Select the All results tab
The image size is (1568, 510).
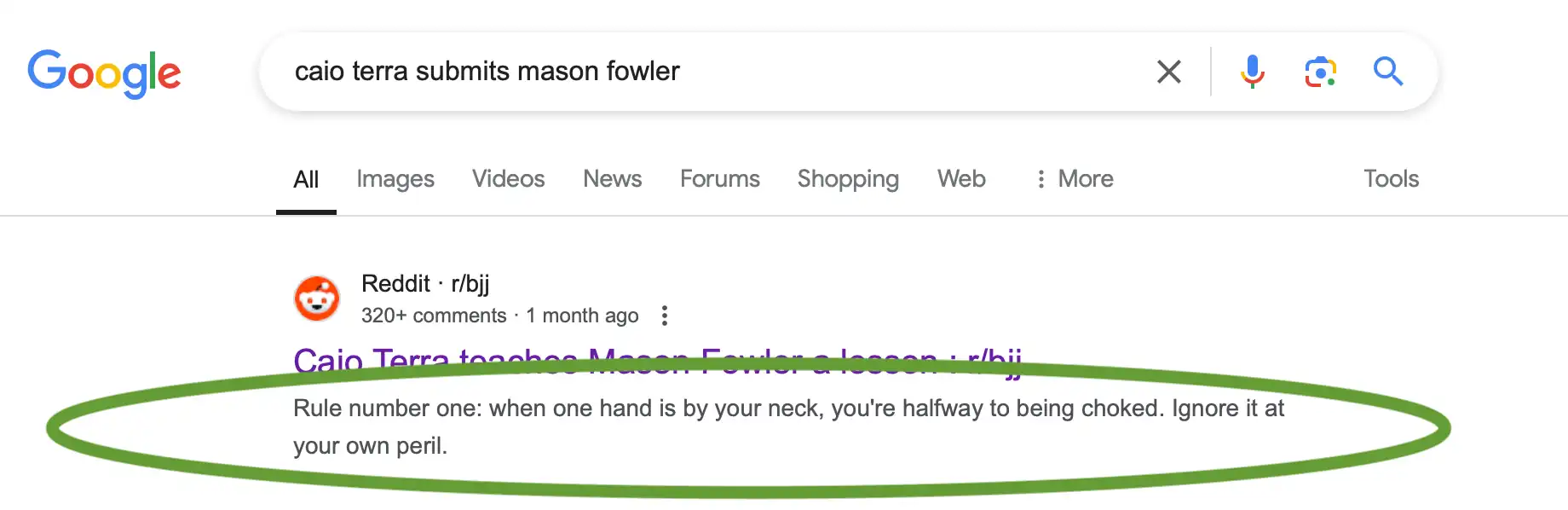(306, 179)
